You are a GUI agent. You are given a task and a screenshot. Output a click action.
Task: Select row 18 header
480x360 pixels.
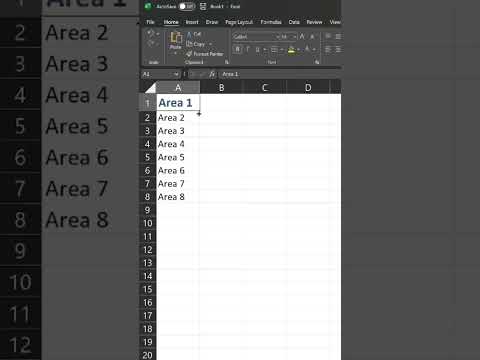coord(148,329)
